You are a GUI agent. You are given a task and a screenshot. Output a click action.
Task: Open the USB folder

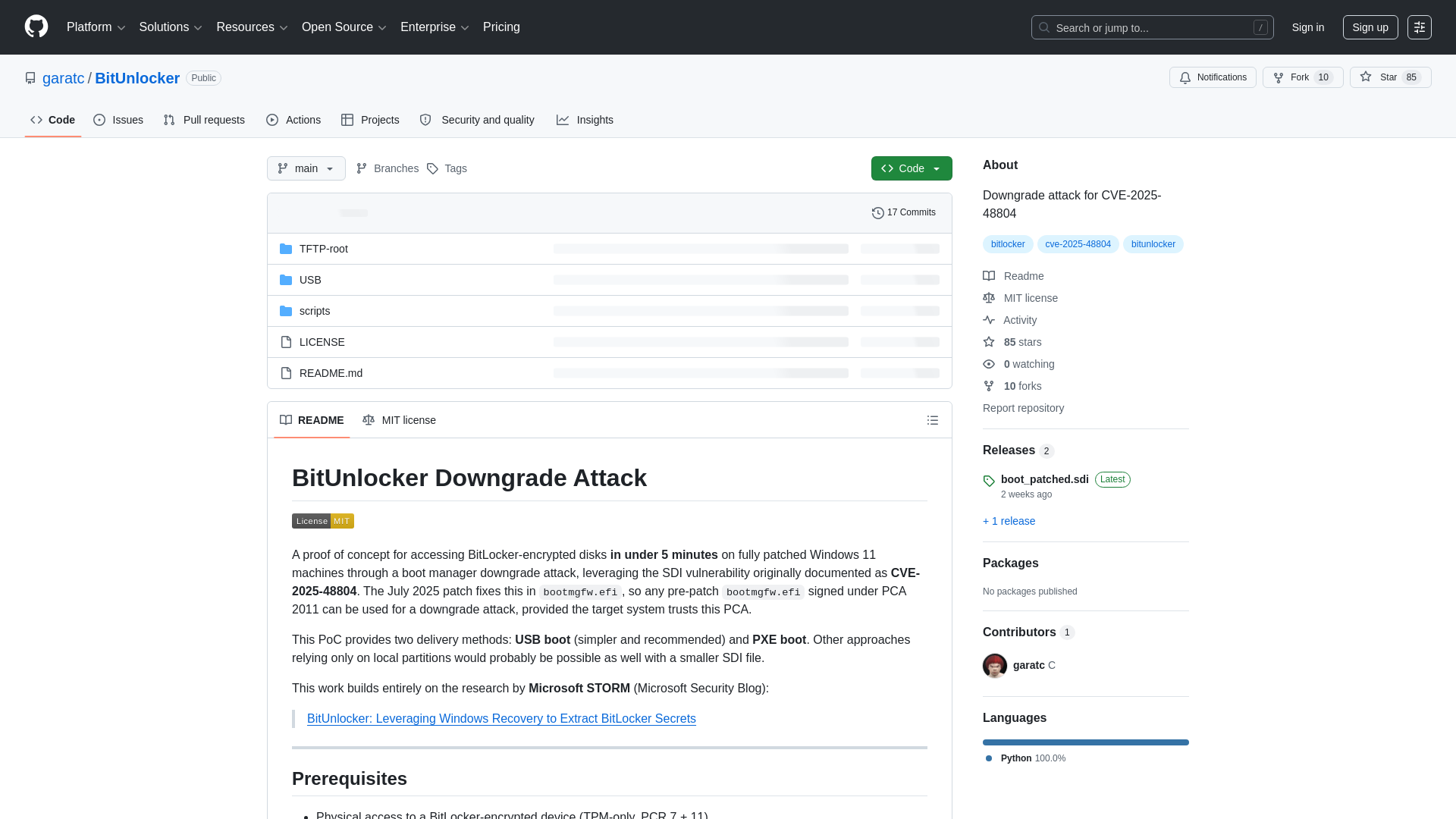[x=310, y=280]
